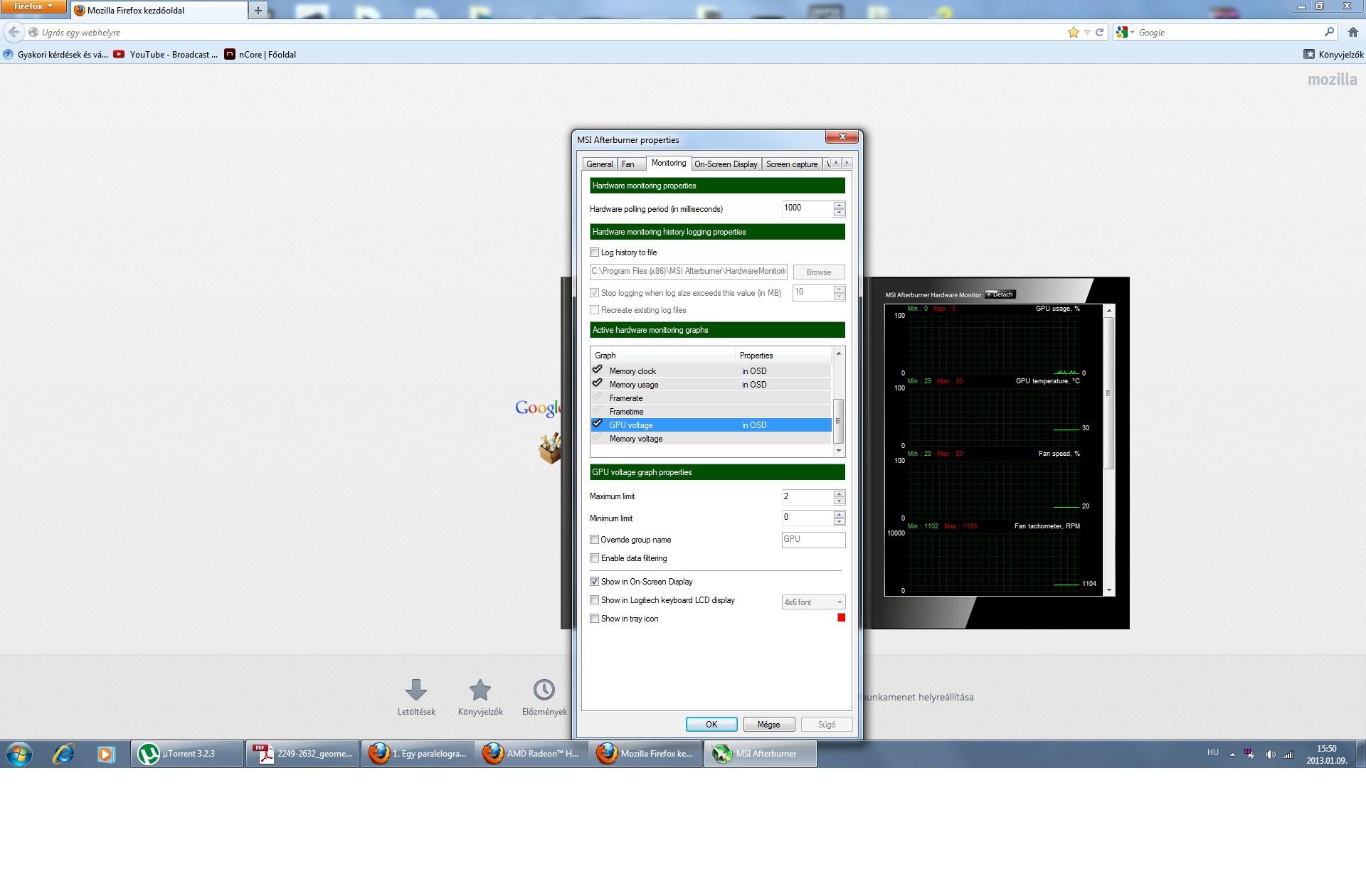Toggle GPU voltage graph checkmark
This screenshot has height=896, width=1366.
[598, 425]
